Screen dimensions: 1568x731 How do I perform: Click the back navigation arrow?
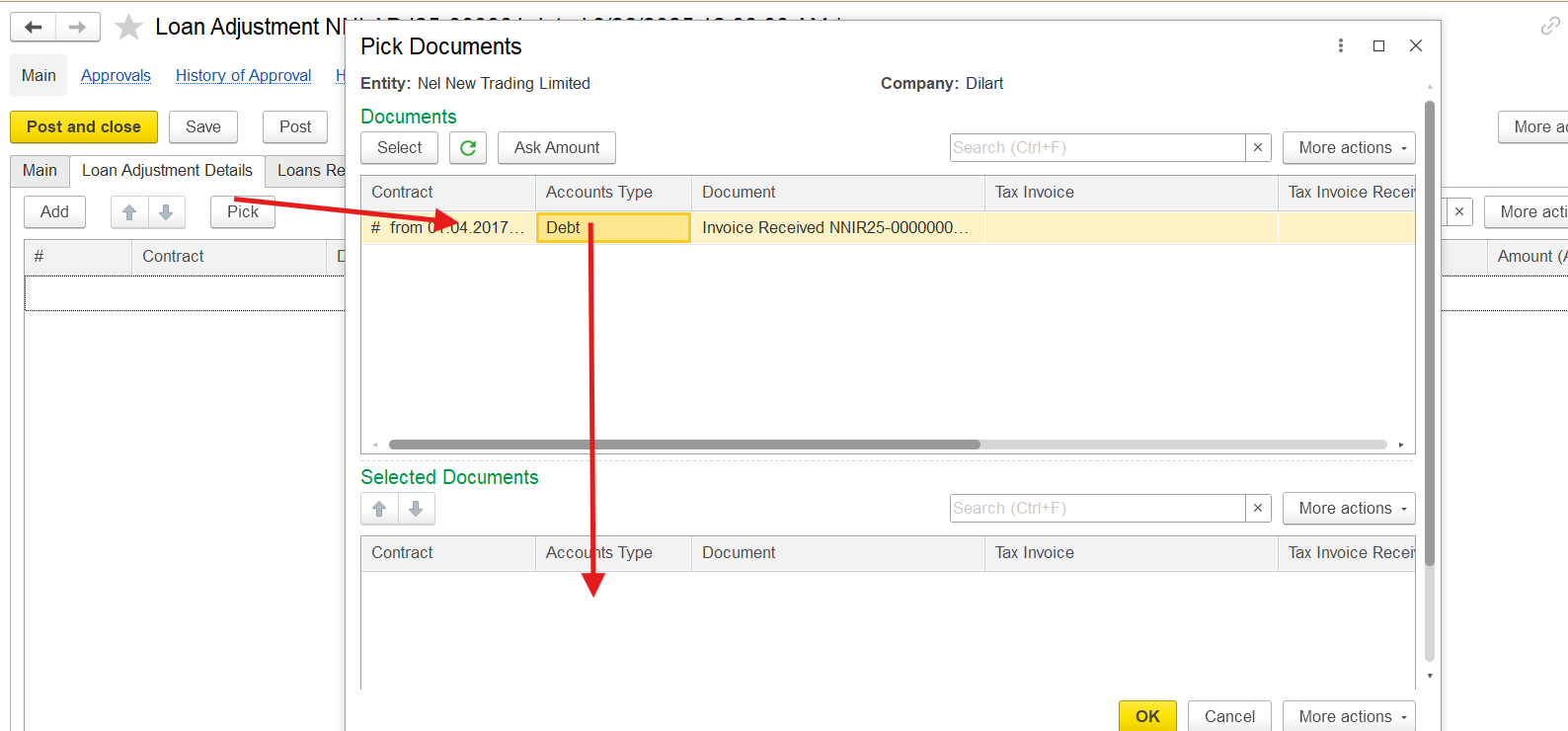[x=33, y=27]
